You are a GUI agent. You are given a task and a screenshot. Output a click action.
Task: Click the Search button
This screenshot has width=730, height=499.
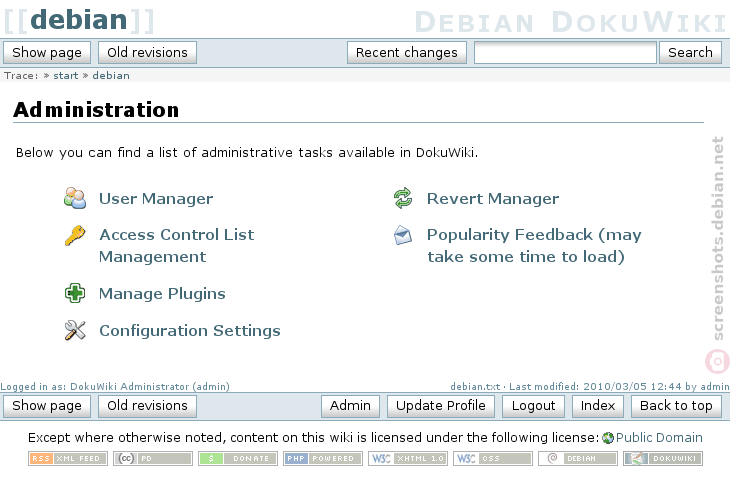tap(690, 52)
